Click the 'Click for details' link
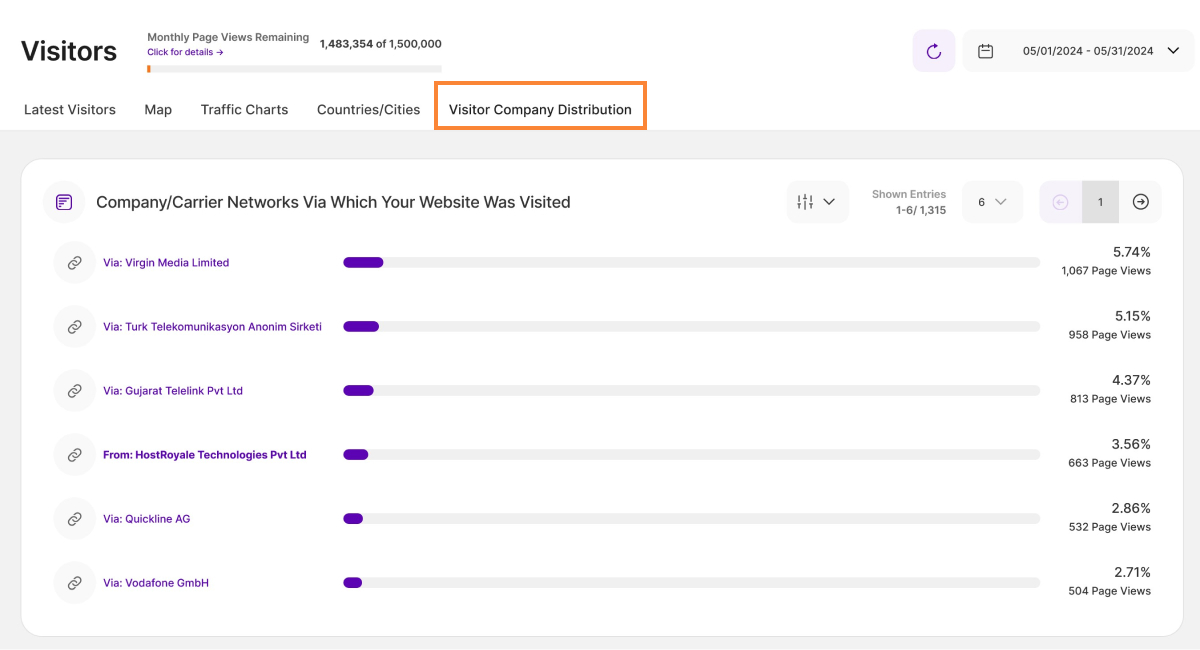1200x650 pixels. coord(185,52)
